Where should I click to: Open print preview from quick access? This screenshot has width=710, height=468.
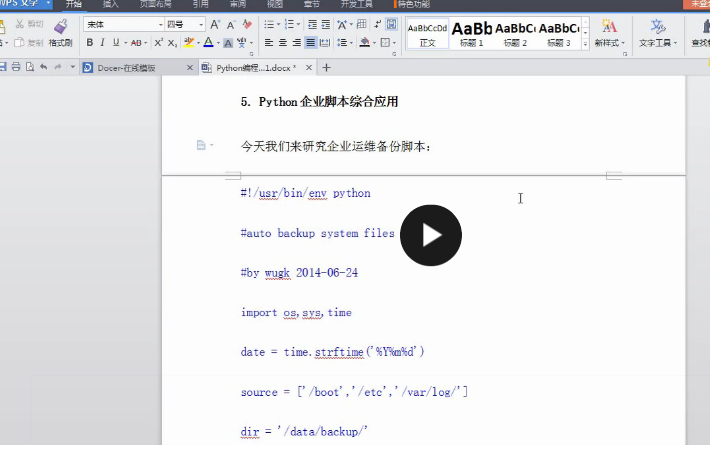pos(30,67)
